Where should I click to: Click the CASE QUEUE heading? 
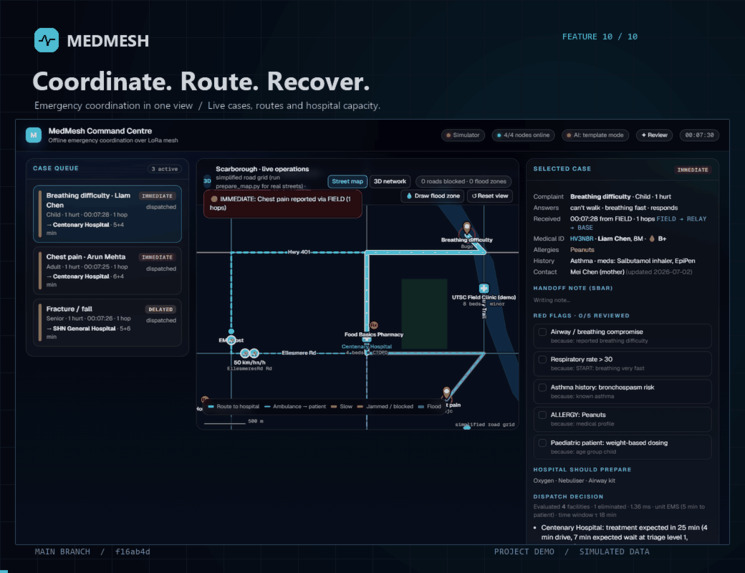(x=56, y=168)
